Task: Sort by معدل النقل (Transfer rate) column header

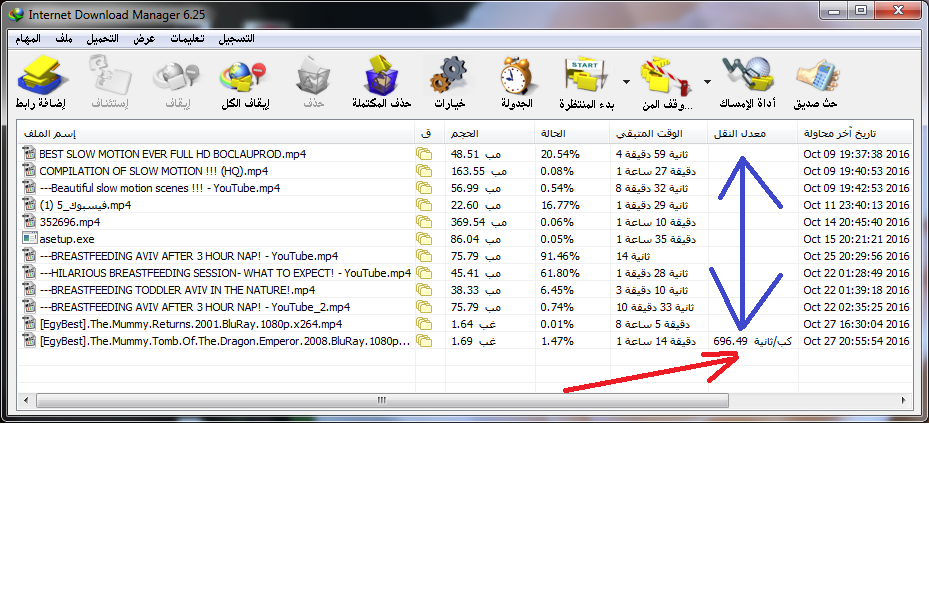Action: [x=752, y=133]
